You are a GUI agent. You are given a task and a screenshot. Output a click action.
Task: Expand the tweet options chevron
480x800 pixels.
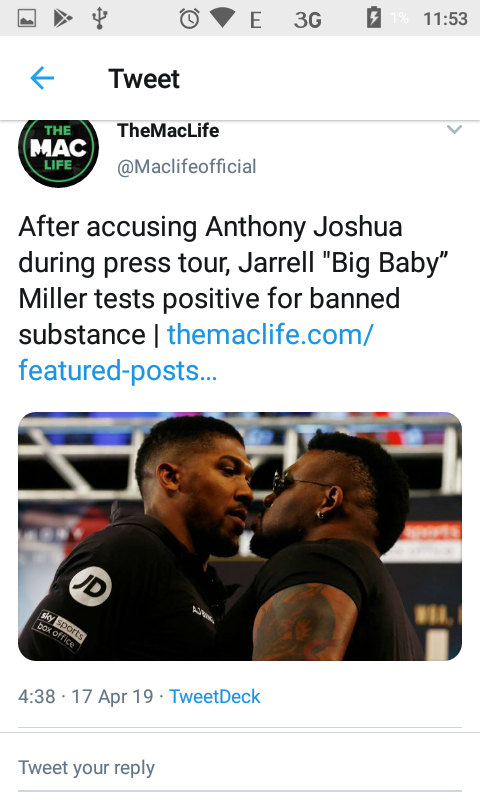[x=454, y=130]
